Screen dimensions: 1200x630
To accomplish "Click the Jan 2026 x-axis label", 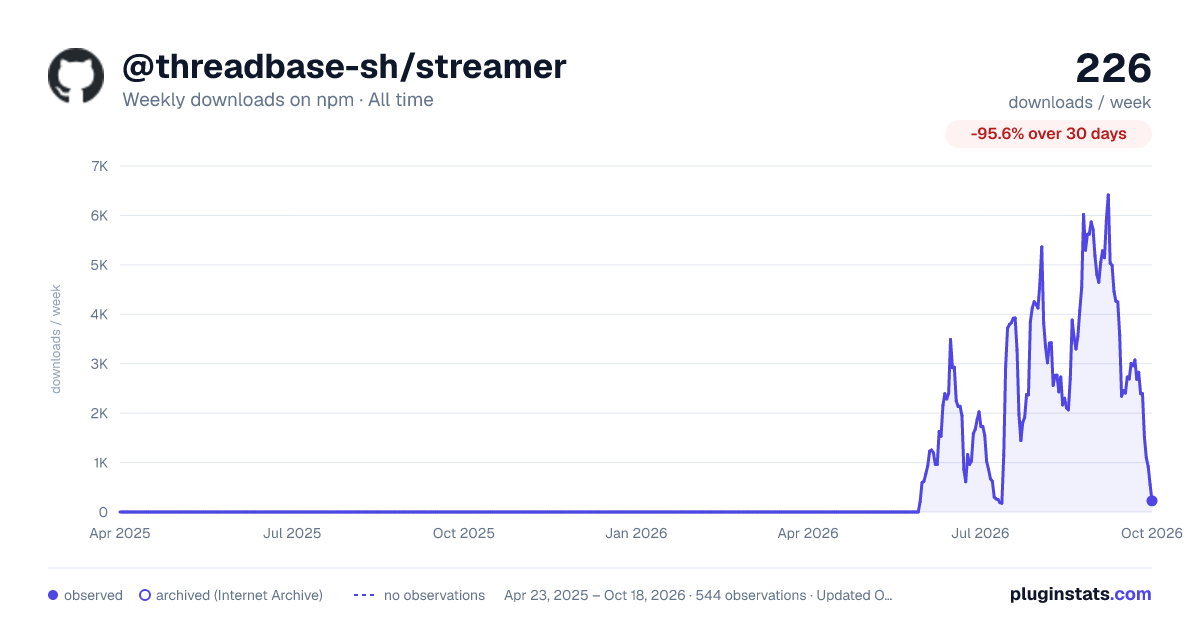I will [x=637, y=533].
